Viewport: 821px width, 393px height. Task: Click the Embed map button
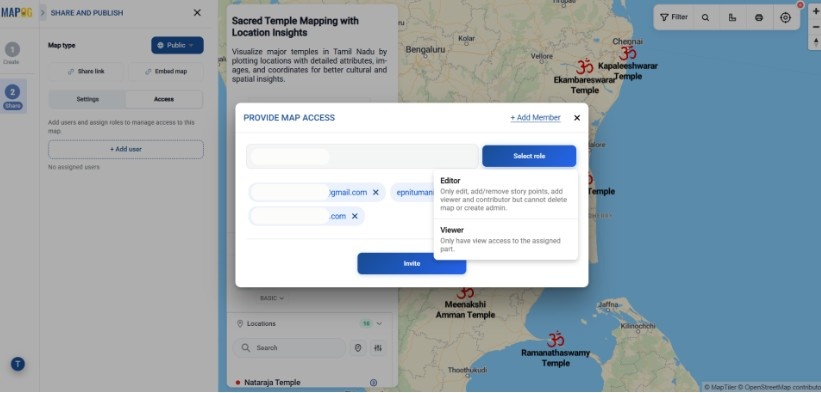pyautogui.click(x=166, y=72)
